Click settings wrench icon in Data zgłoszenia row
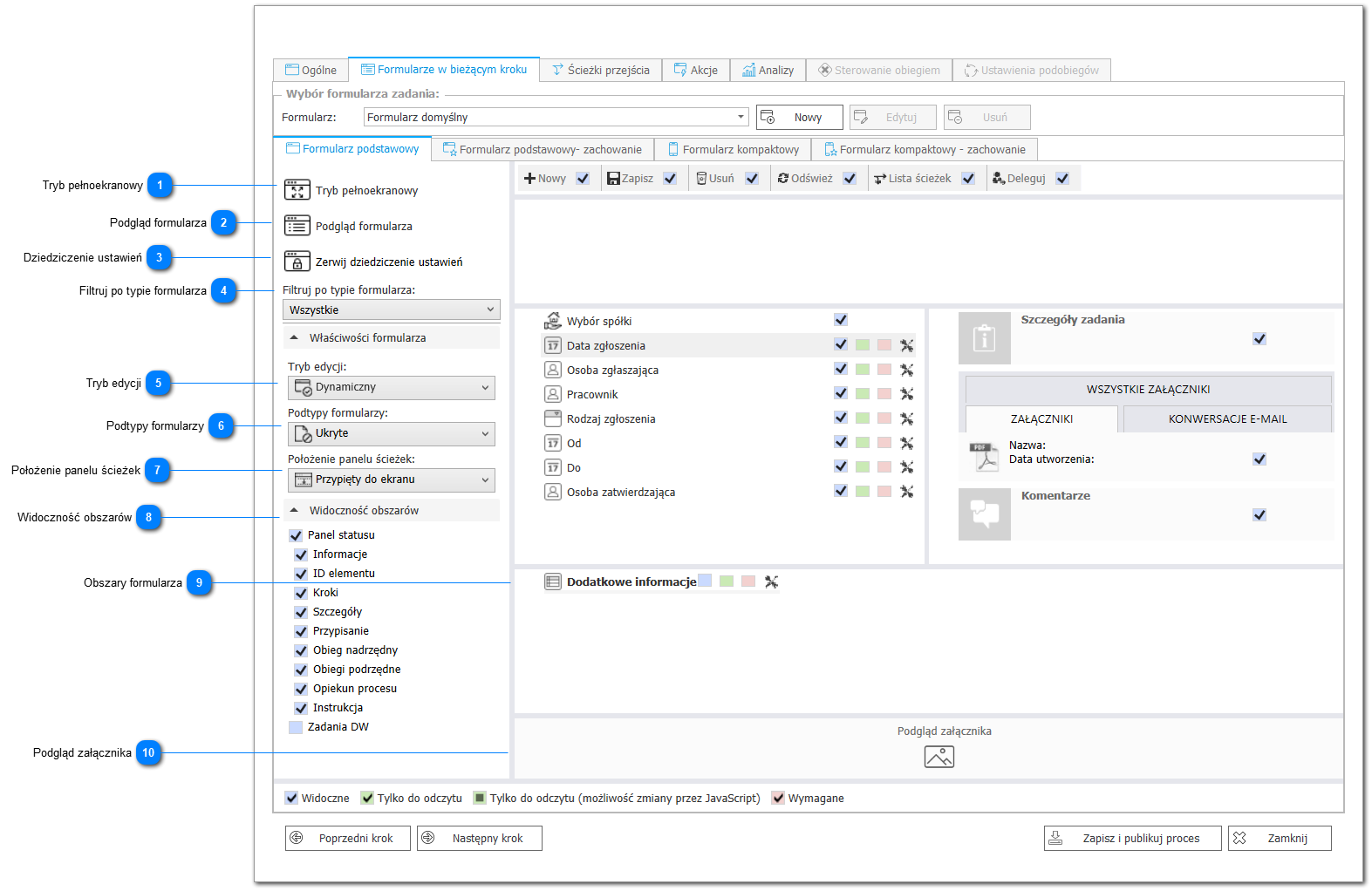This screenshot has height=891, width=1372. click(x=907, y=345)
